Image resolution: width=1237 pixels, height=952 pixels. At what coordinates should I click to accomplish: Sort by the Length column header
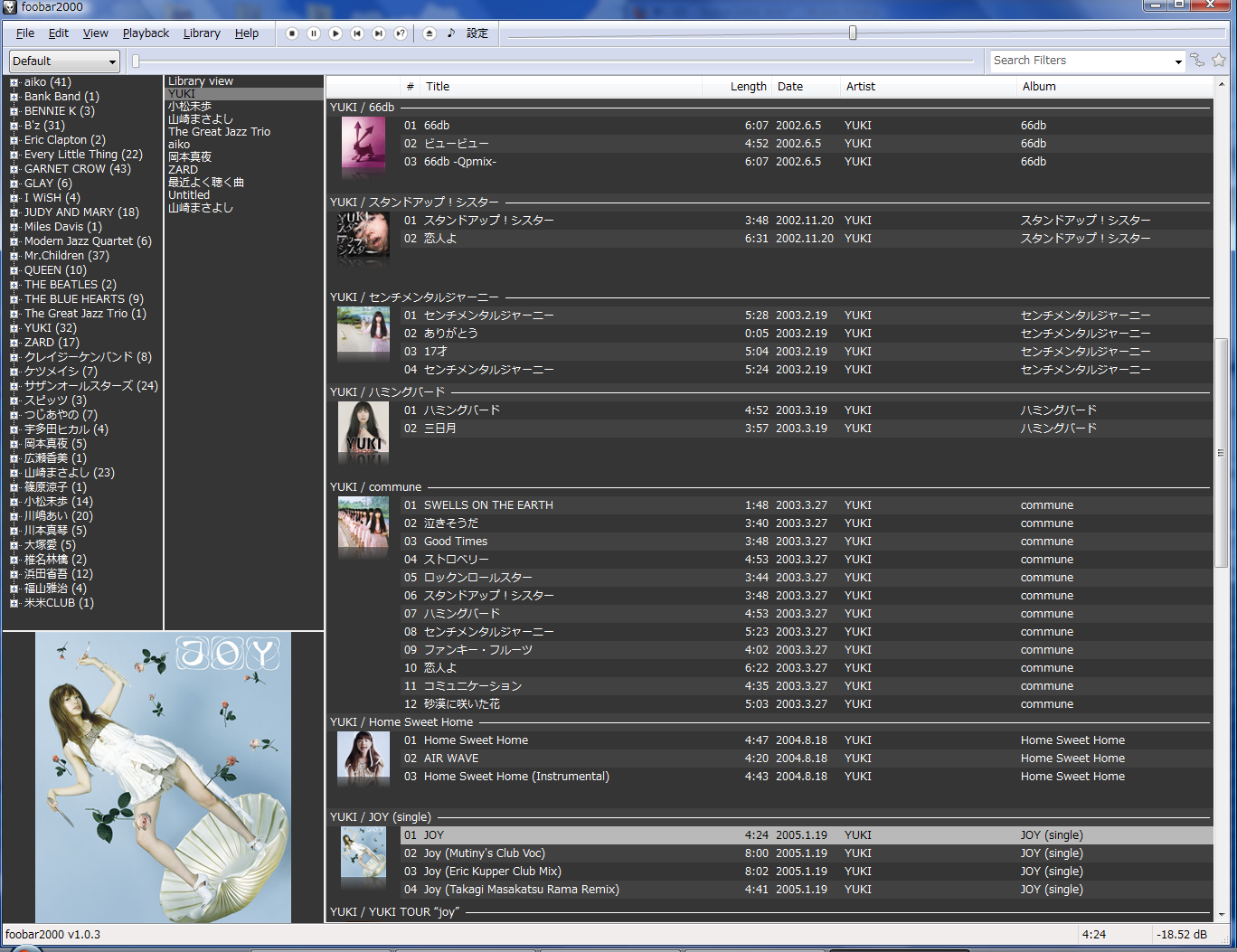(737, 87)
